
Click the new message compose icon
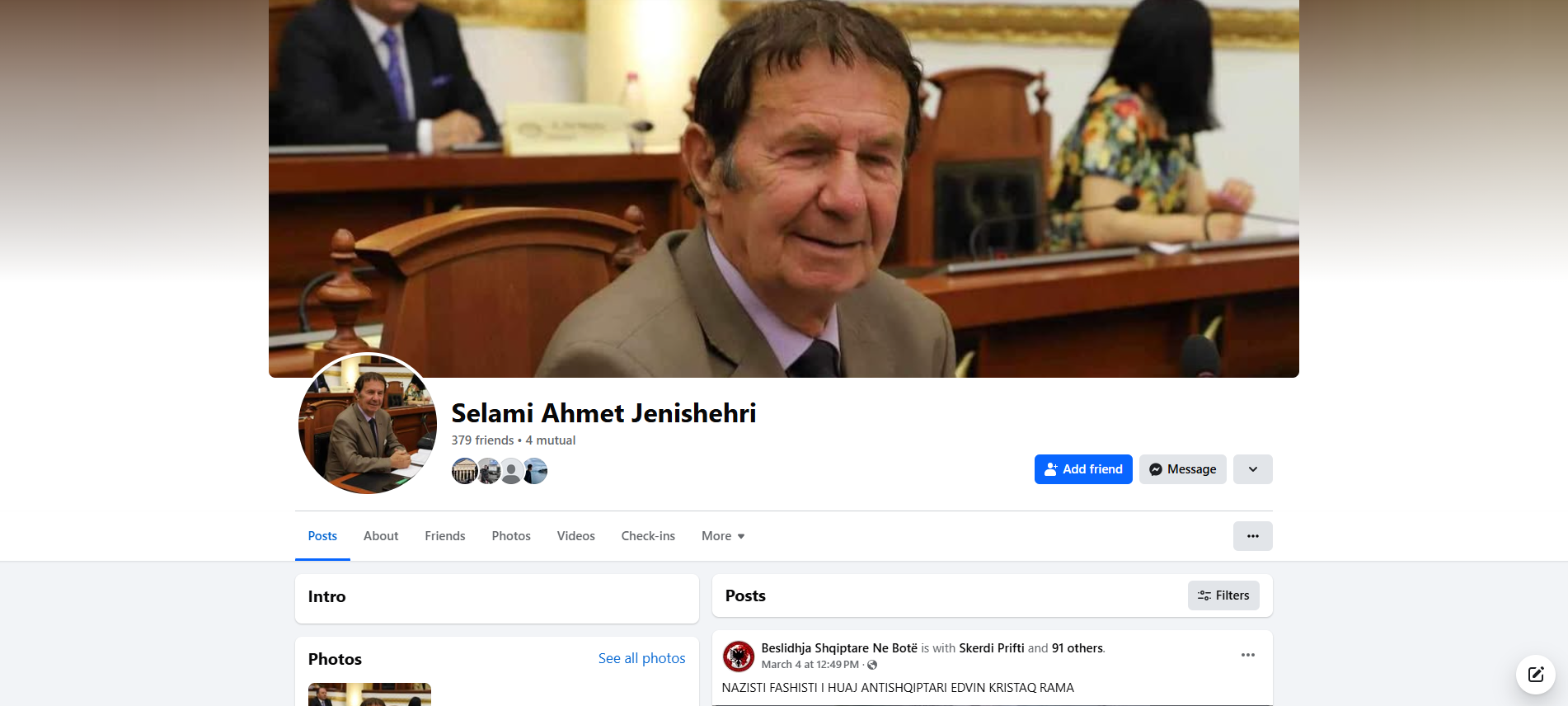1536,675
